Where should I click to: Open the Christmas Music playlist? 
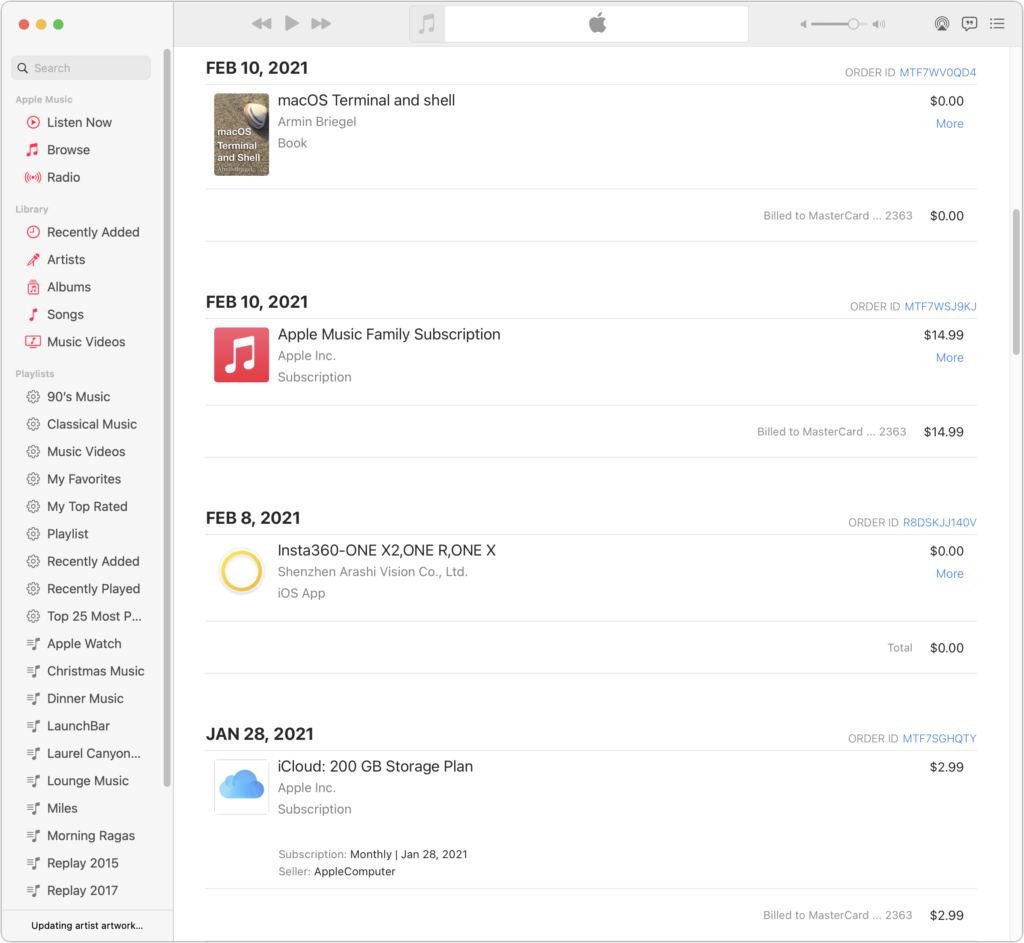tap(95, 671)
